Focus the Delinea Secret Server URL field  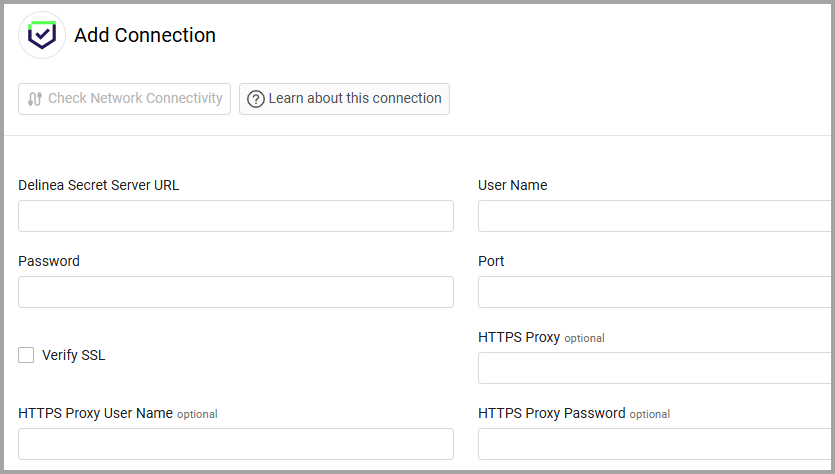point(236,216)
